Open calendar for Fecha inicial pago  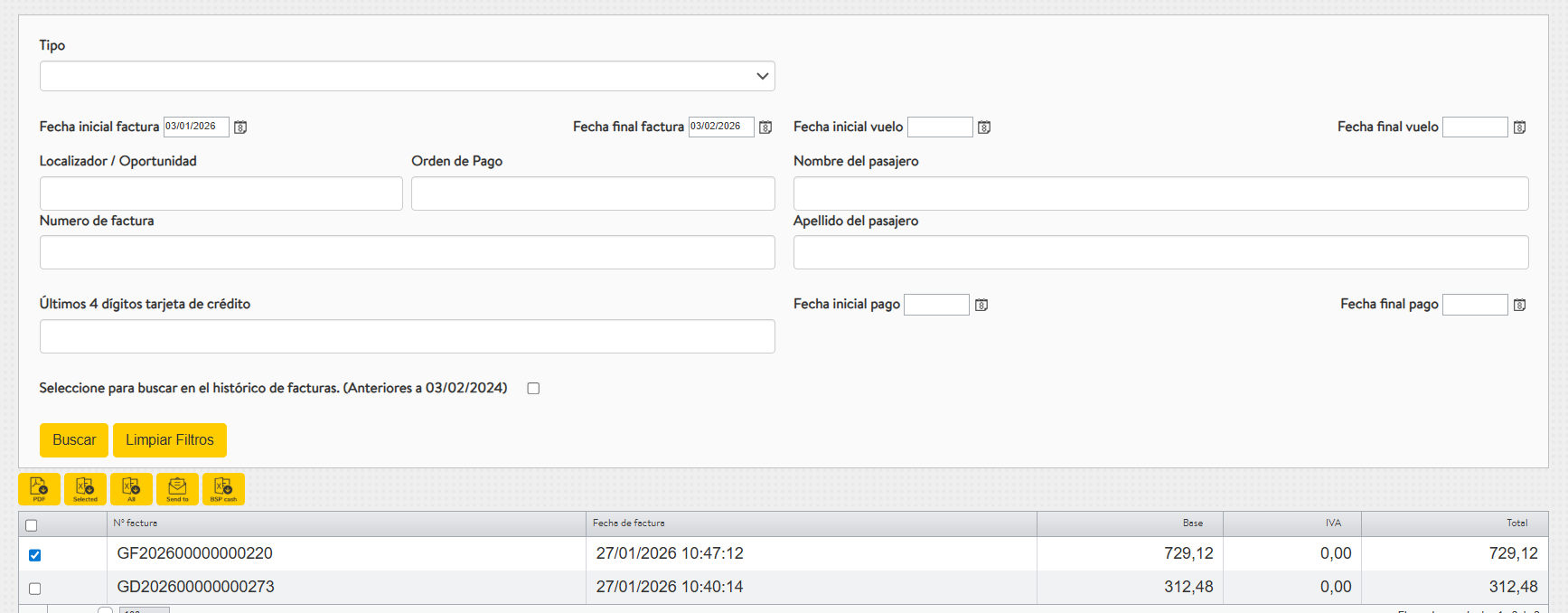point(981,305)
